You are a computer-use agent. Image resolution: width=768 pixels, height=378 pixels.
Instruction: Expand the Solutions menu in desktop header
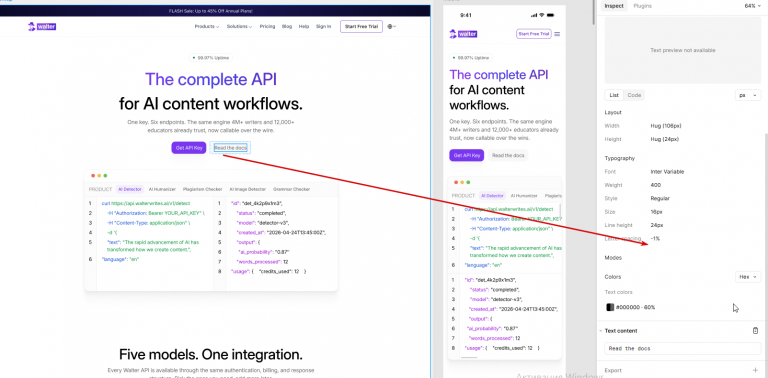click(x=239, y=26)
